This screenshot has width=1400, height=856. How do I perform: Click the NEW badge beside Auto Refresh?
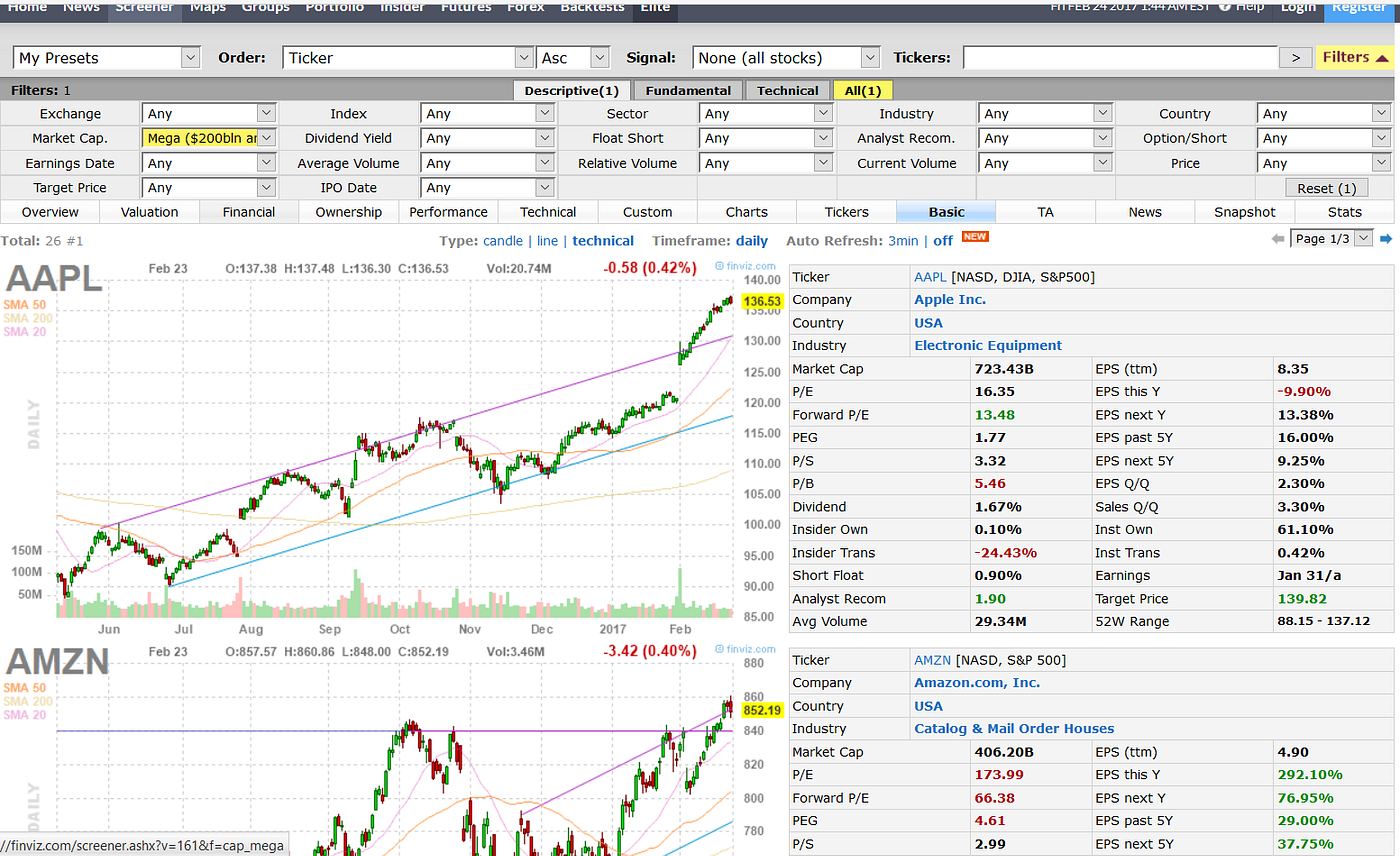point(975,237)
